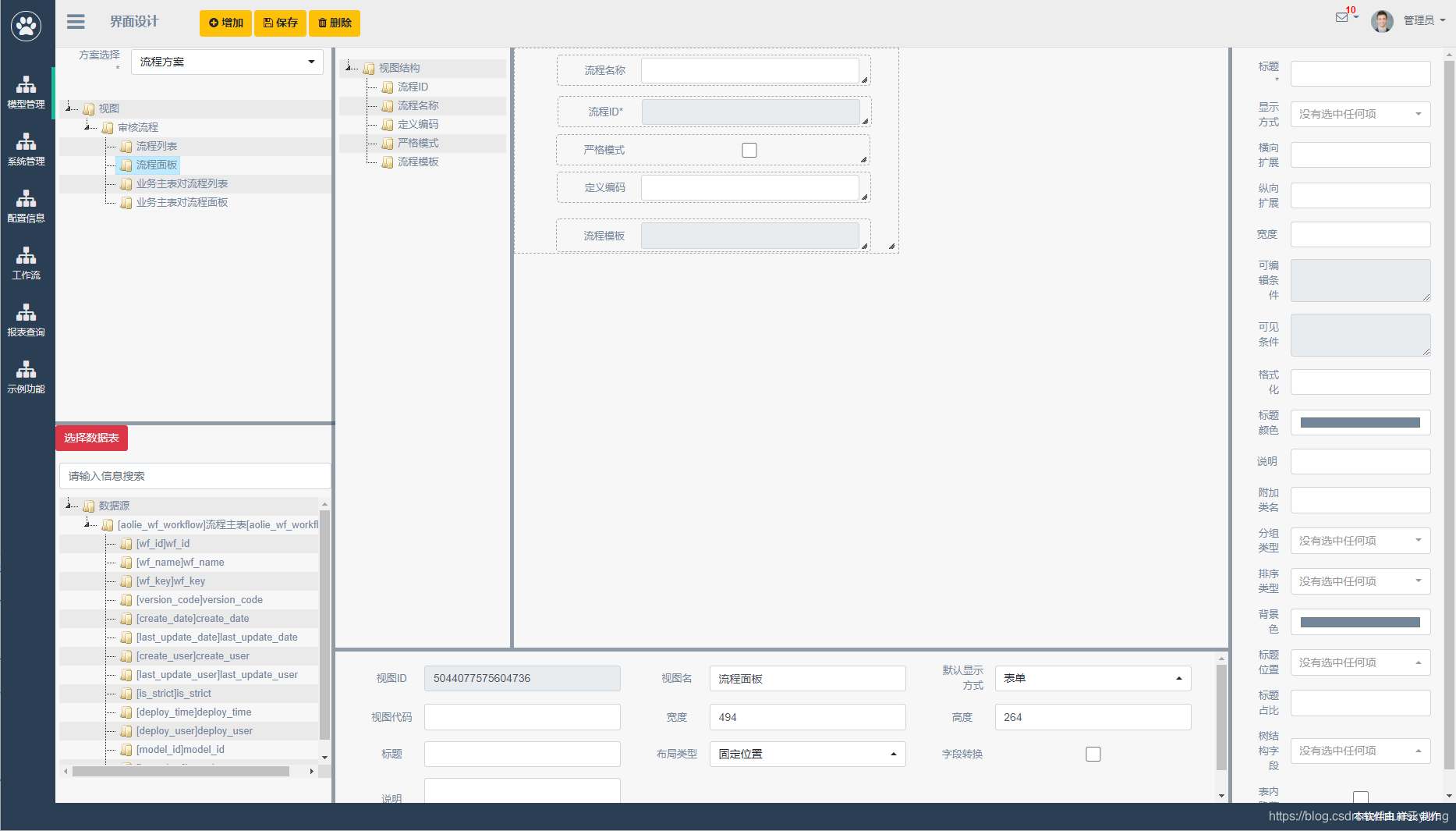Select 业务主表对流程面板 tree item
Image resolution: width=1456 pixels, height=831 pixels.
point(182,202)
